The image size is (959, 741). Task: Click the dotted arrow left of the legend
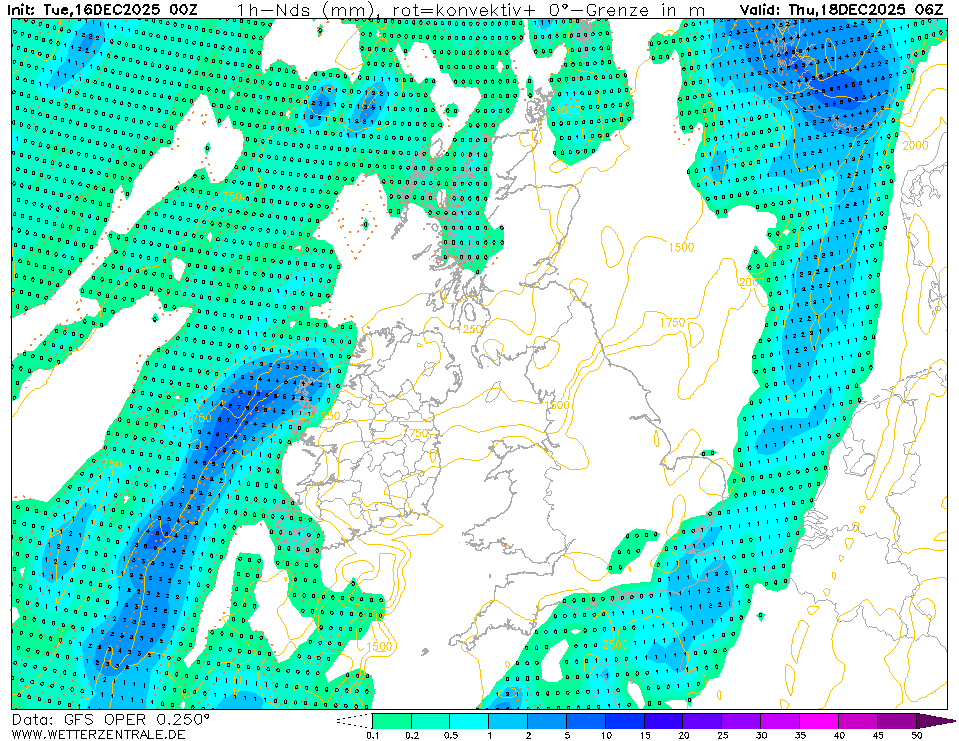point(353,720)
